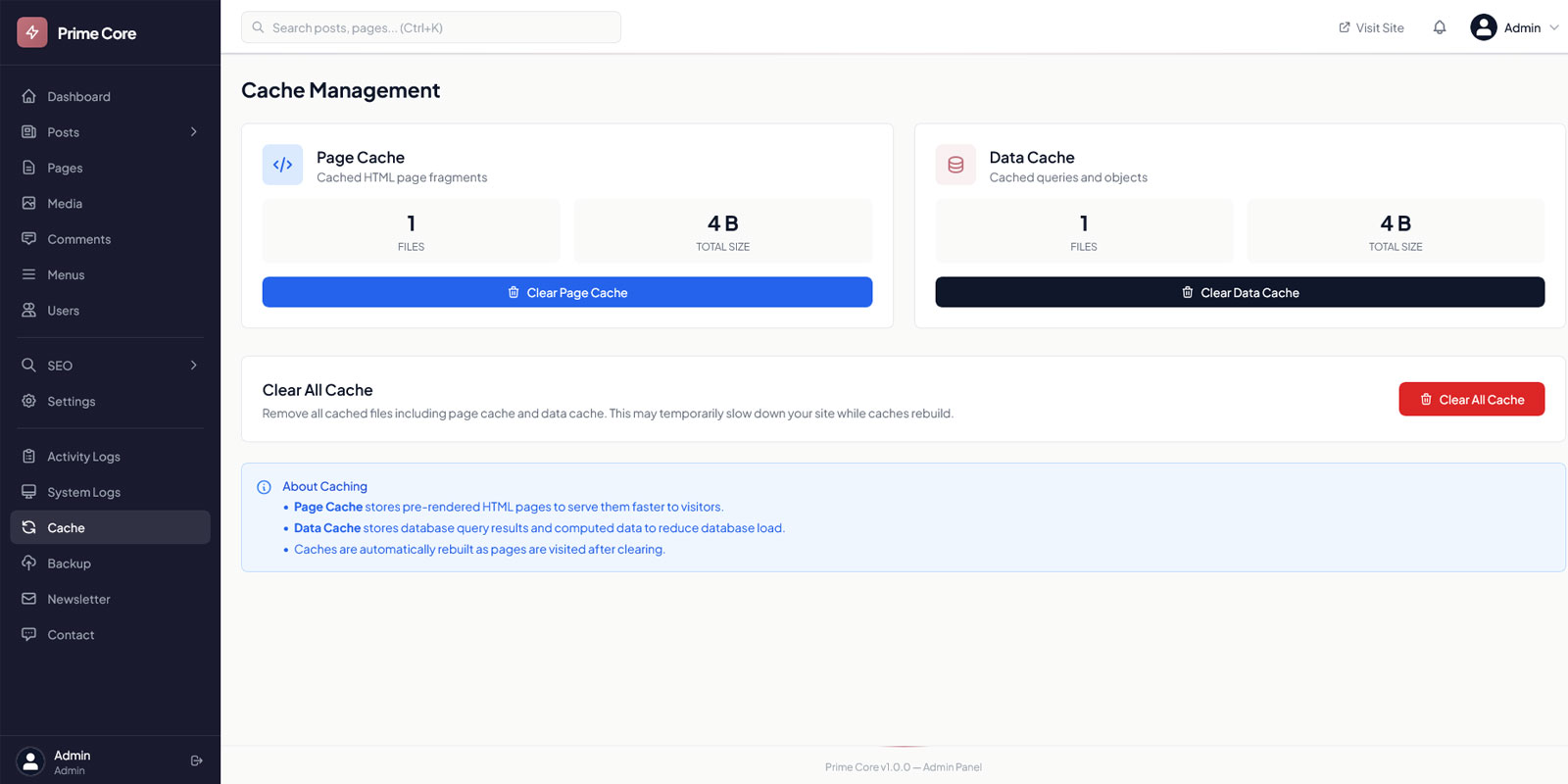Focus the search posts and pages field
Viewport: 1568px width, 784px height.
click(431, 27)
